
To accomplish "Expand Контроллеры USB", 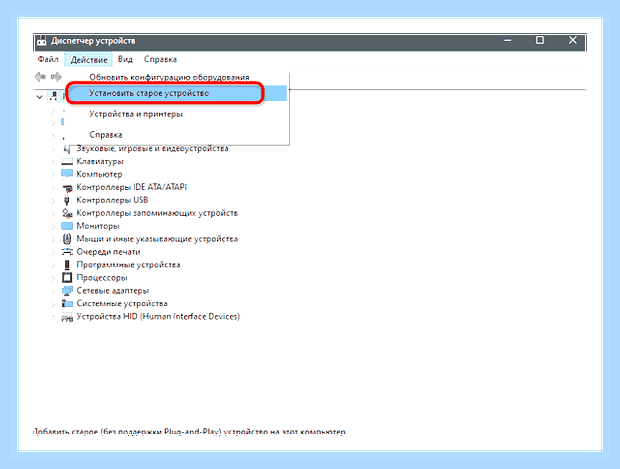I will pyautogui.click(x=53, y=200).
